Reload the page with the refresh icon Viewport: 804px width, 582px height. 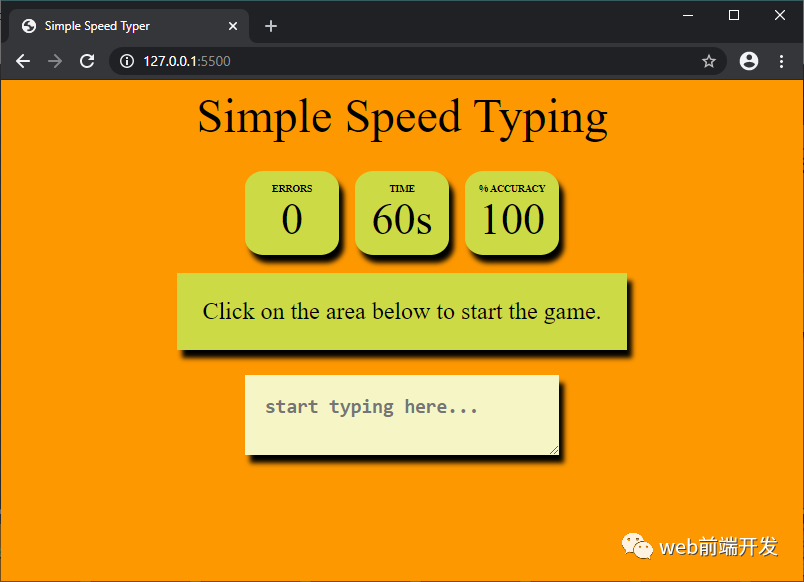pyautogui.click(x=87, y=61)
